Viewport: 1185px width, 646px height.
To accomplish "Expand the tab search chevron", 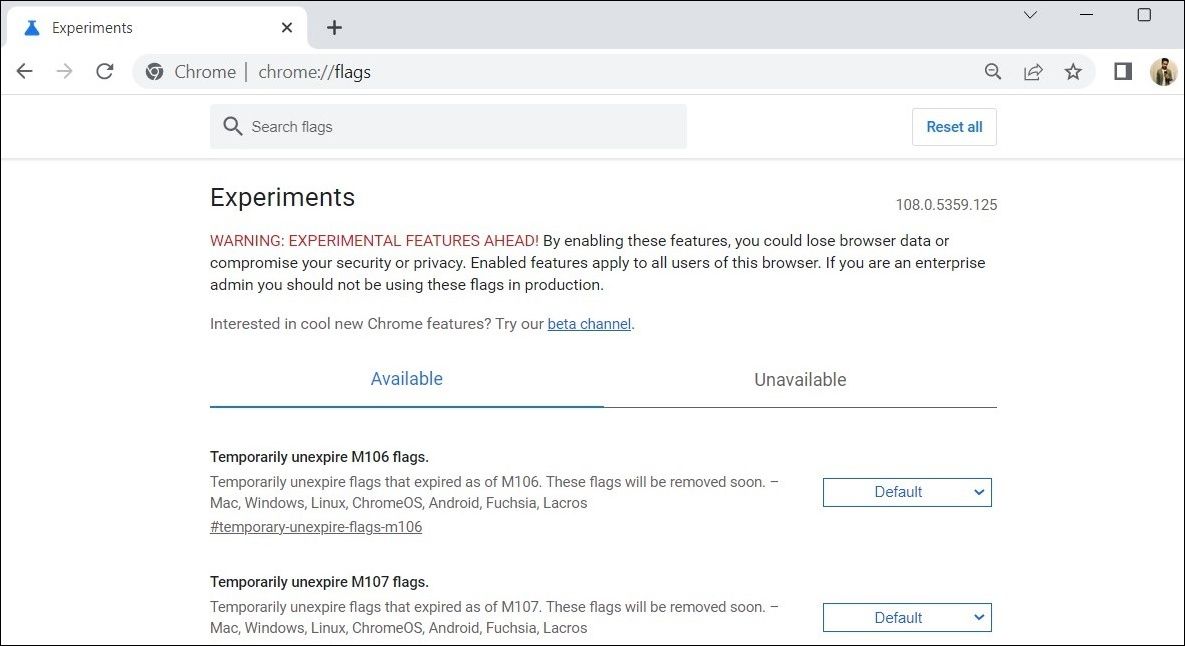I will pos(1030,15).
